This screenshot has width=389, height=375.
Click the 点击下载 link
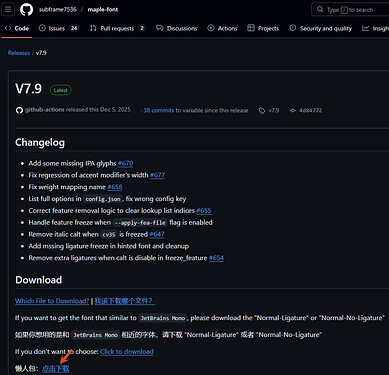click(56, 369)
